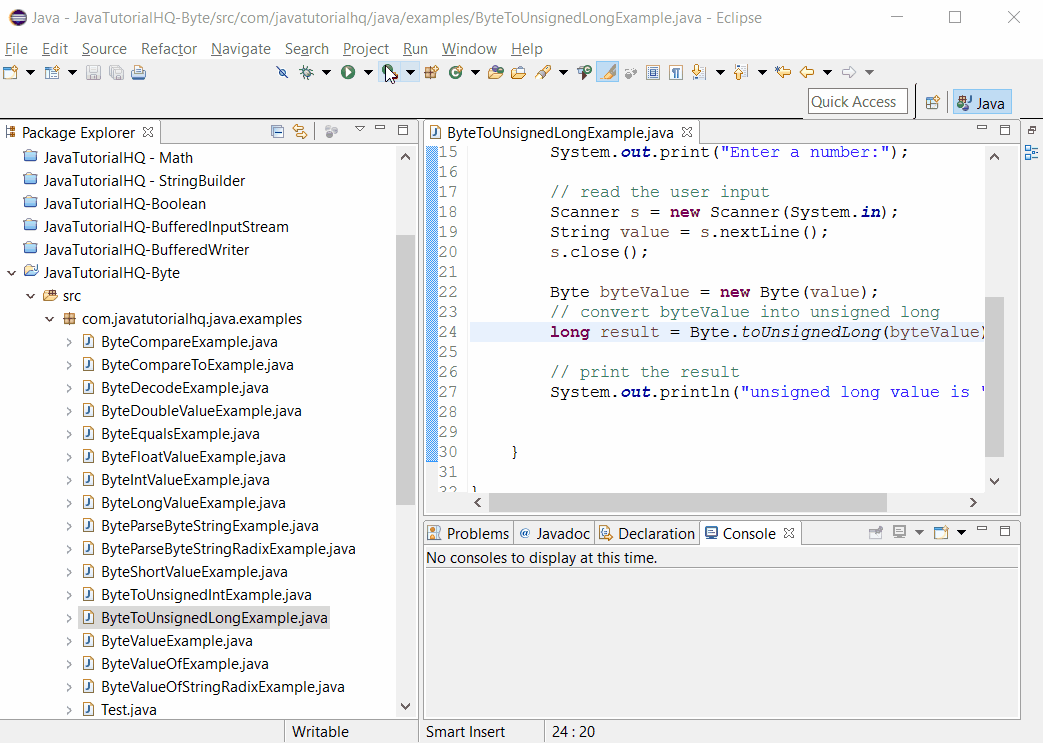Toggle Show Whitespace Characters in the toolbar

[x=675, y=72]
